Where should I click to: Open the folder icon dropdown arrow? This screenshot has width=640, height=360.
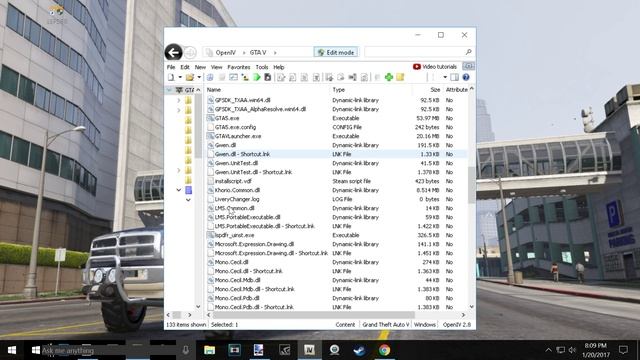pyautogui.click(x=199, y=77)
